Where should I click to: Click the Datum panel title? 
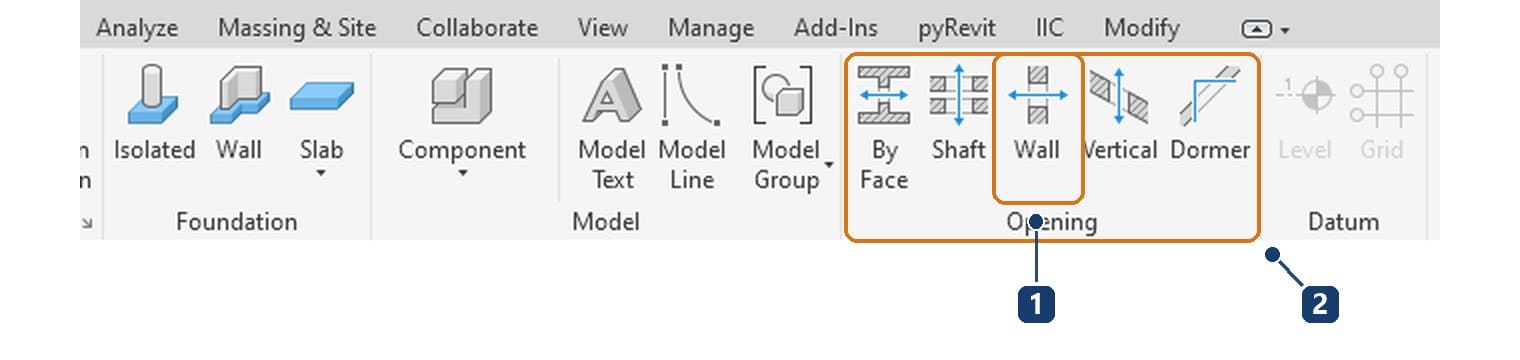coord(1343,221)
